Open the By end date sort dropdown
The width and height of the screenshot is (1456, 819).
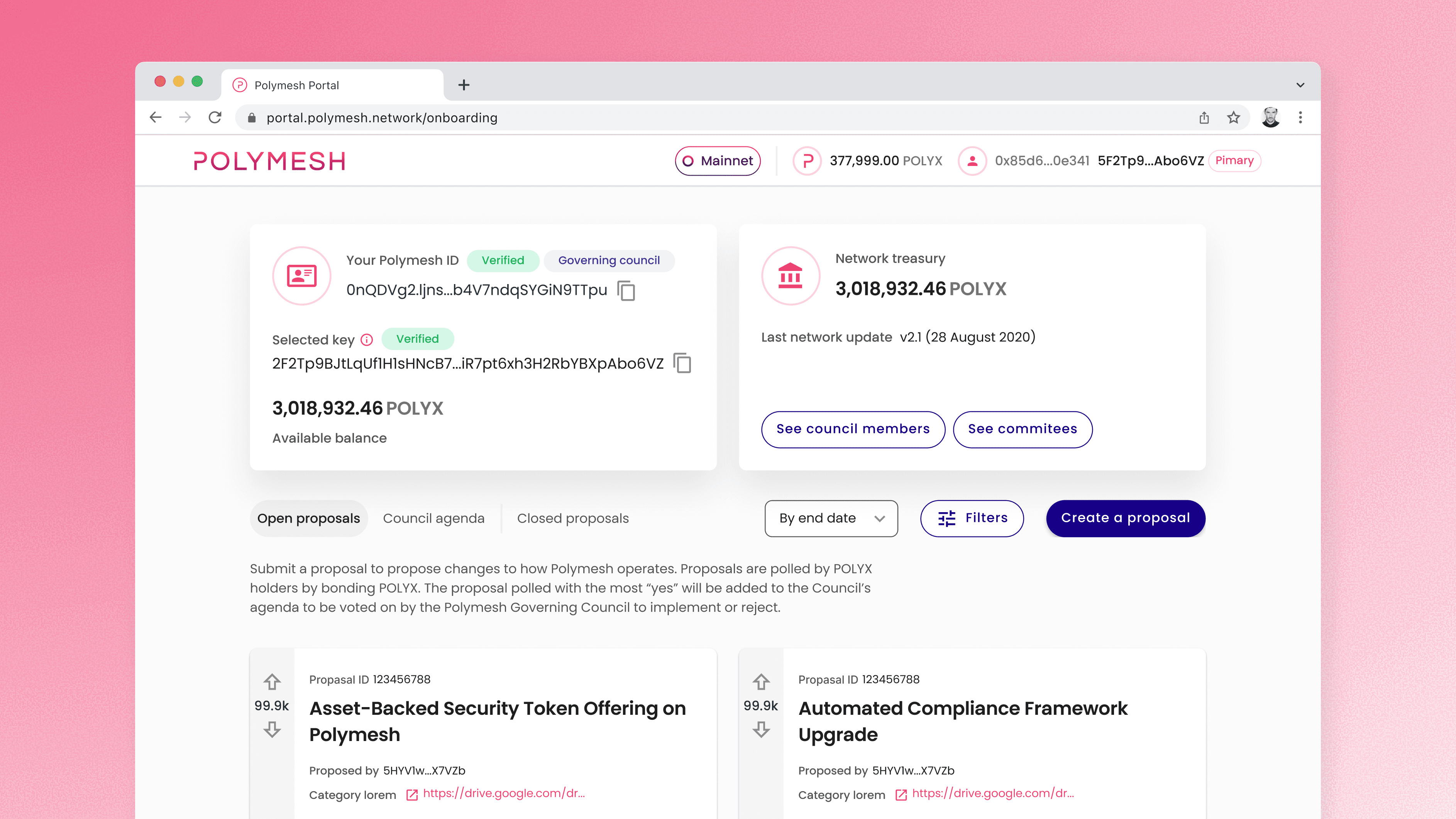coord(831,518)
